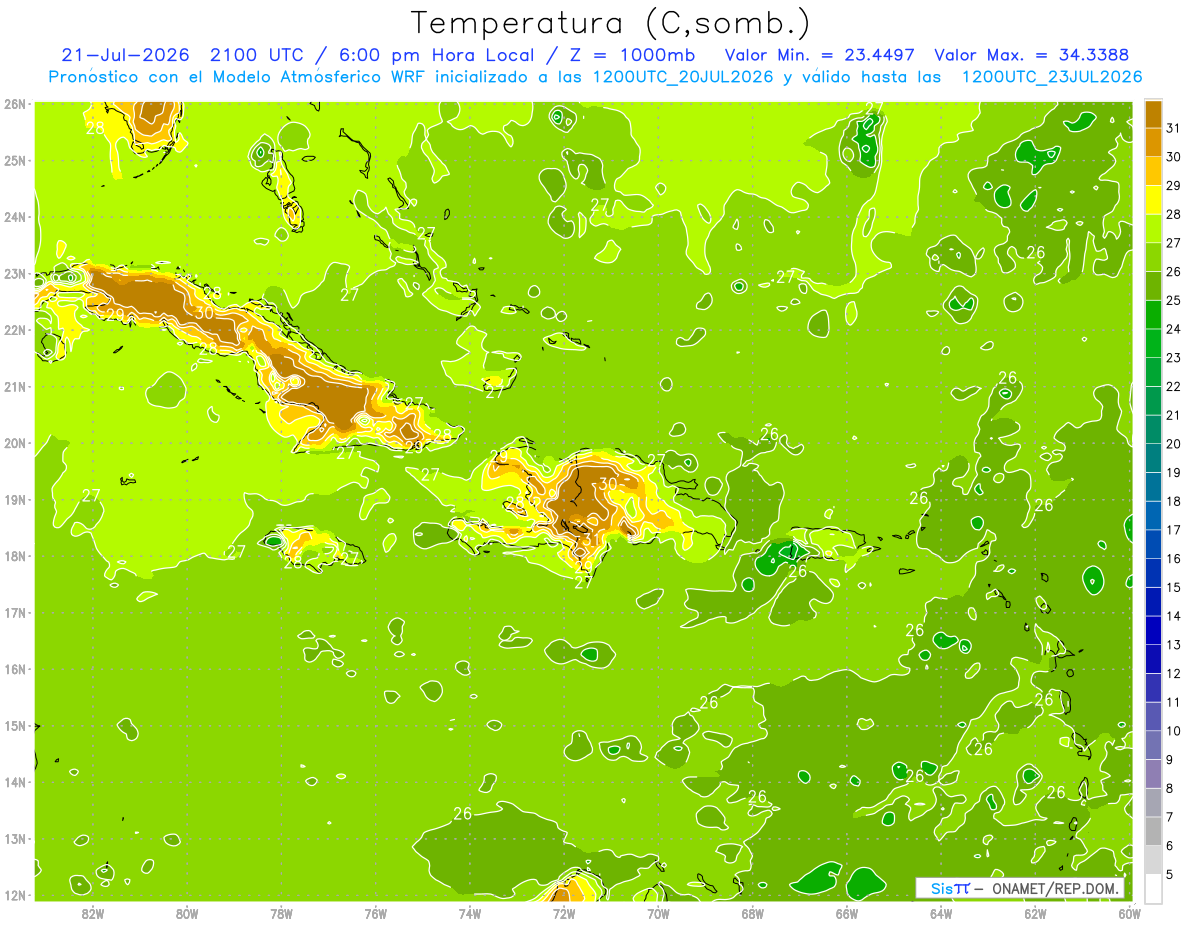
Task: Click the legend scale value 10
Action: pyautogui.click(x=1173, y=731)
